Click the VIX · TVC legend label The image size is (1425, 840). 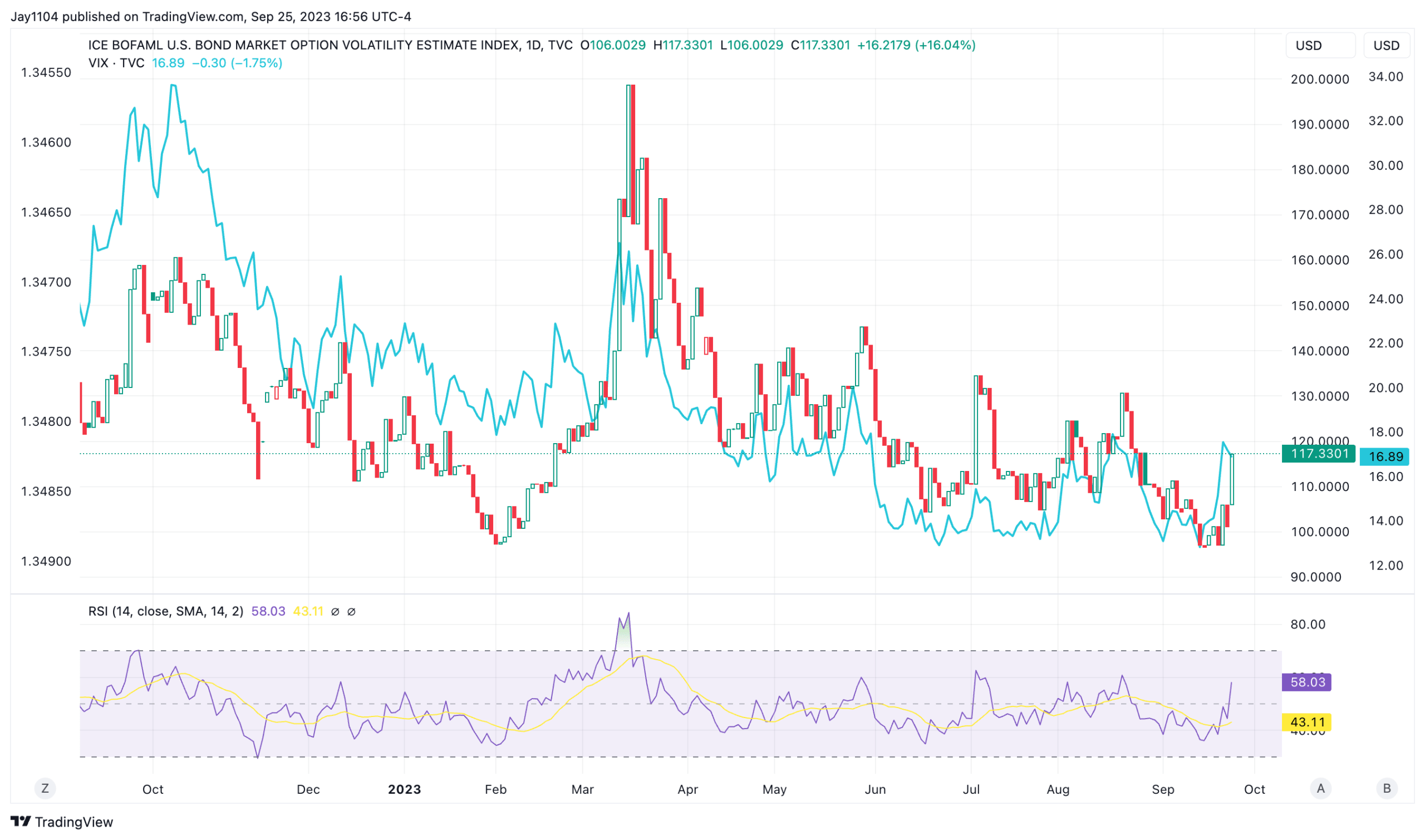116,63
